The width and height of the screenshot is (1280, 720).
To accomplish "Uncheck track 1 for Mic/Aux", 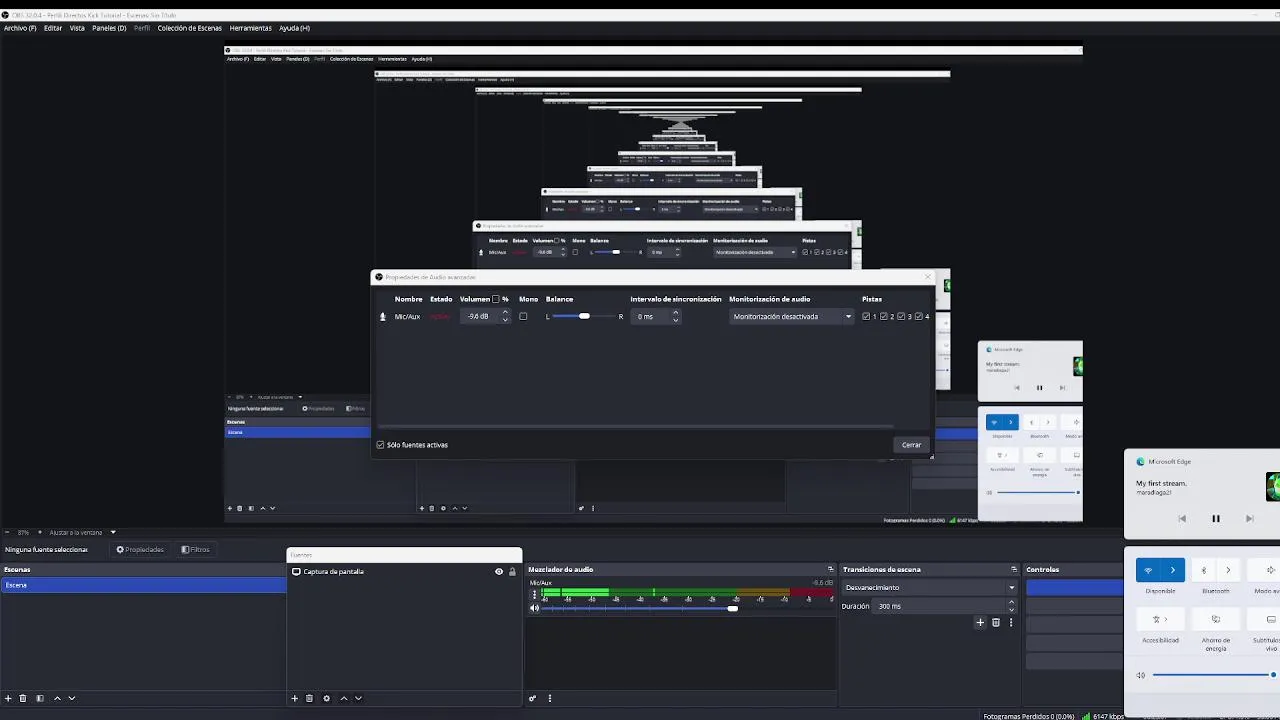I will [866, 316].
